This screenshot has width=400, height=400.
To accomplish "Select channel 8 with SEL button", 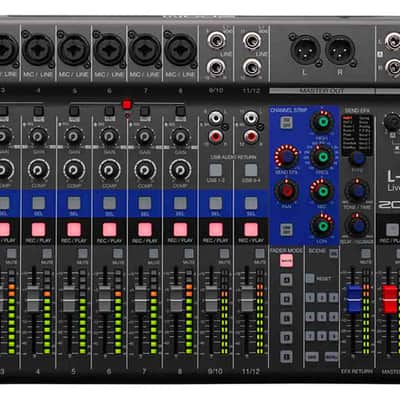I will (180, 203).
